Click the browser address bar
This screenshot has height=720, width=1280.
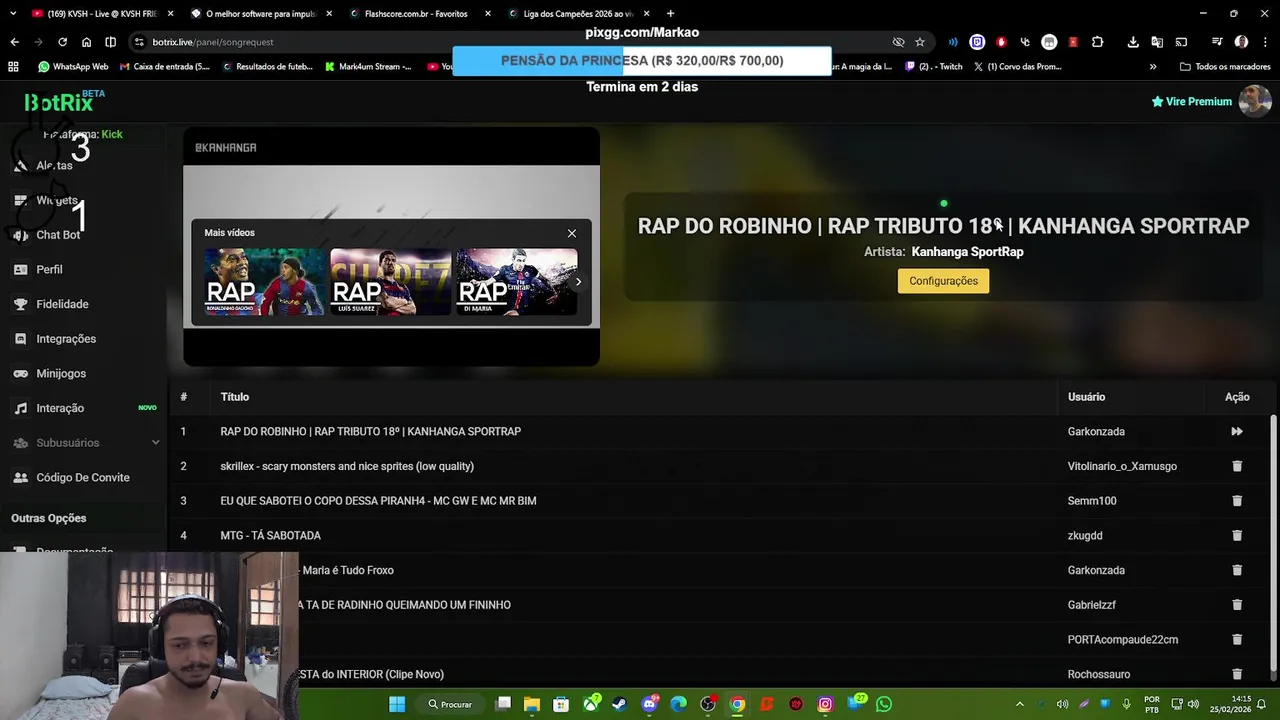(510, 42)
